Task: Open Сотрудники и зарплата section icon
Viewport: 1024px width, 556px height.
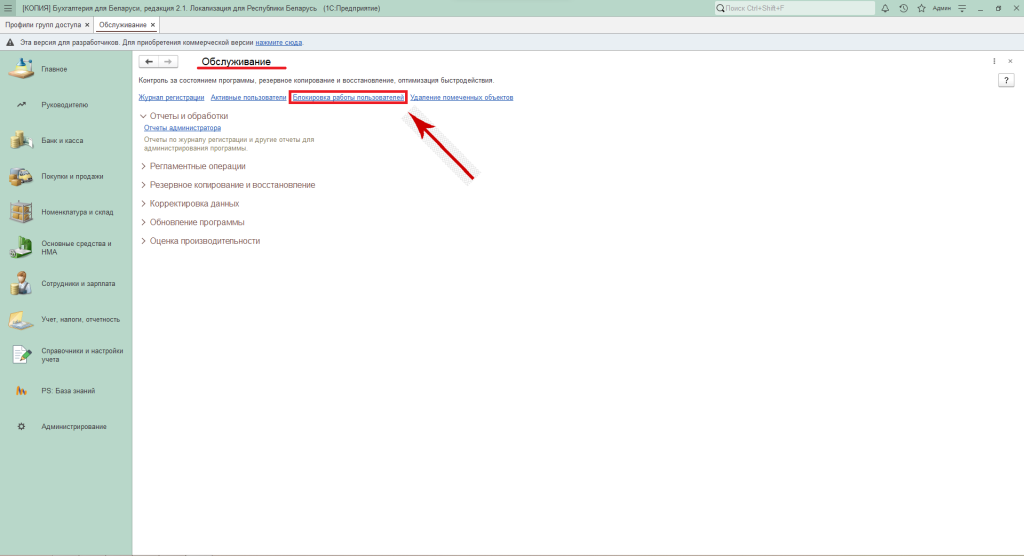Action: pos(21,284)
